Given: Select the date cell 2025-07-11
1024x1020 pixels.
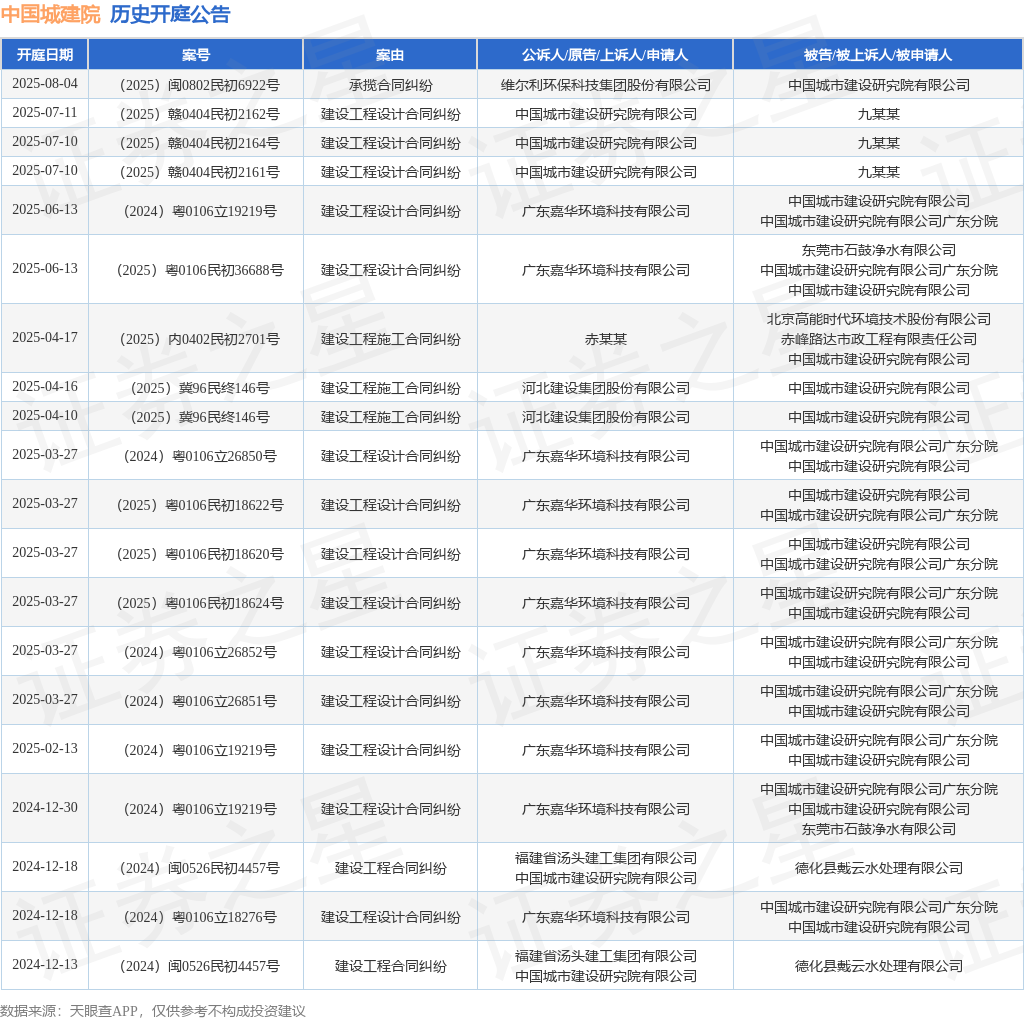Looking at the screenshot, I should [44, 112].
